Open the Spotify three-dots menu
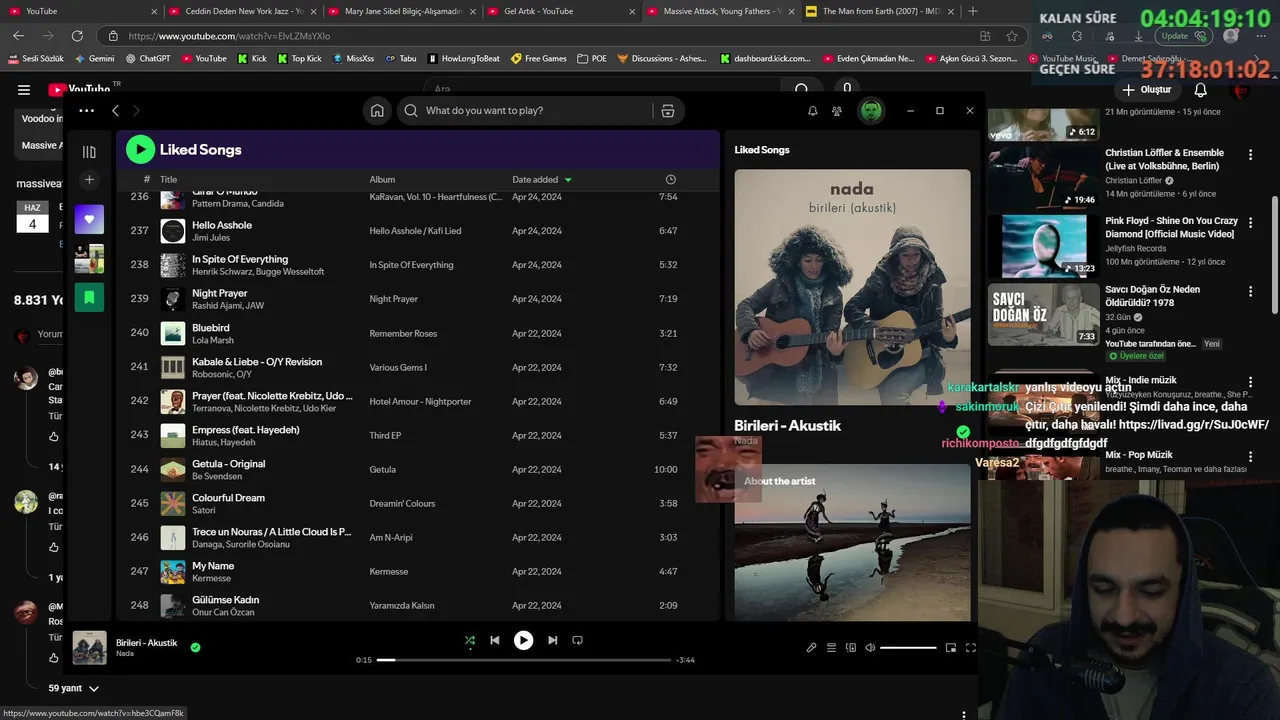1280x720 pixels. (87, 111)
